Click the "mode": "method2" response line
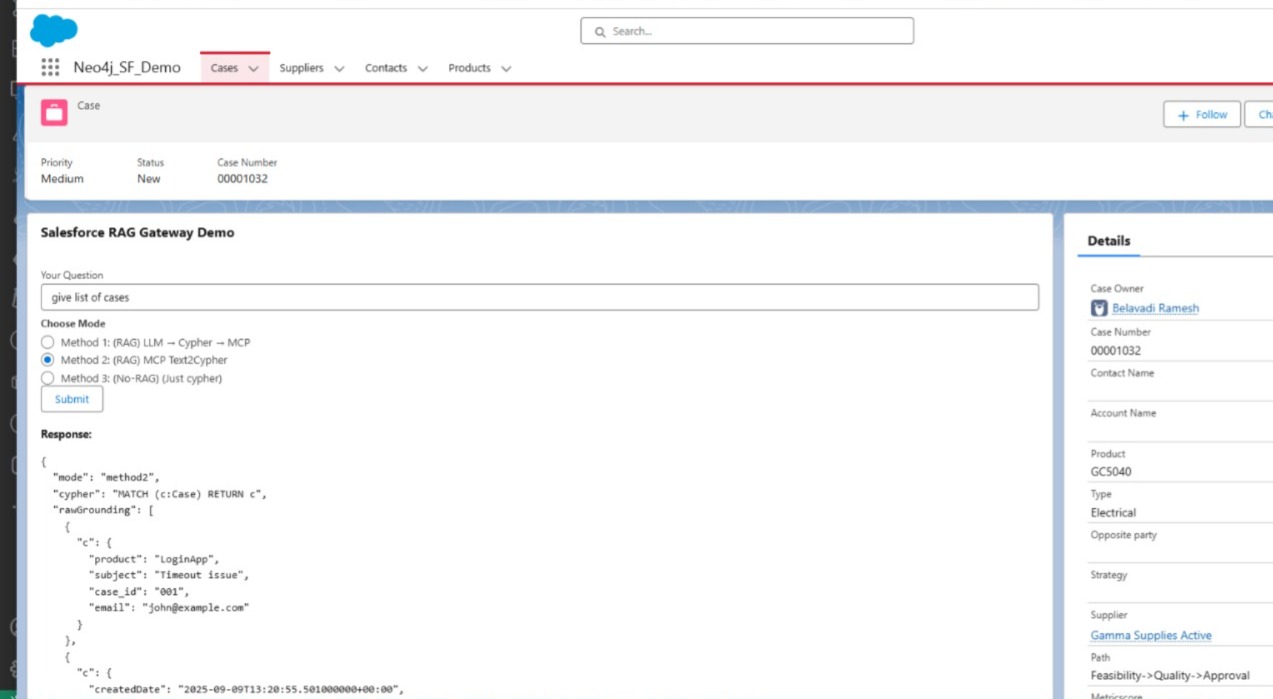This screenshot has width=1273, height=699. click(106, 478)
